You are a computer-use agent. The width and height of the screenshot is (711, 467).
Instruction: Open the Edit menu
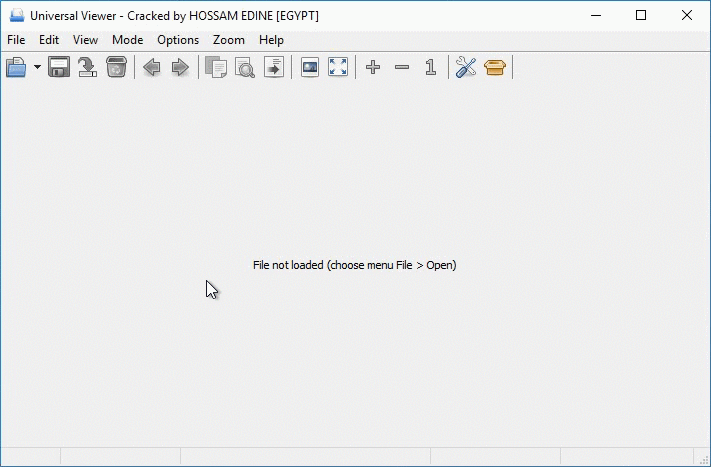coord(49,40)
